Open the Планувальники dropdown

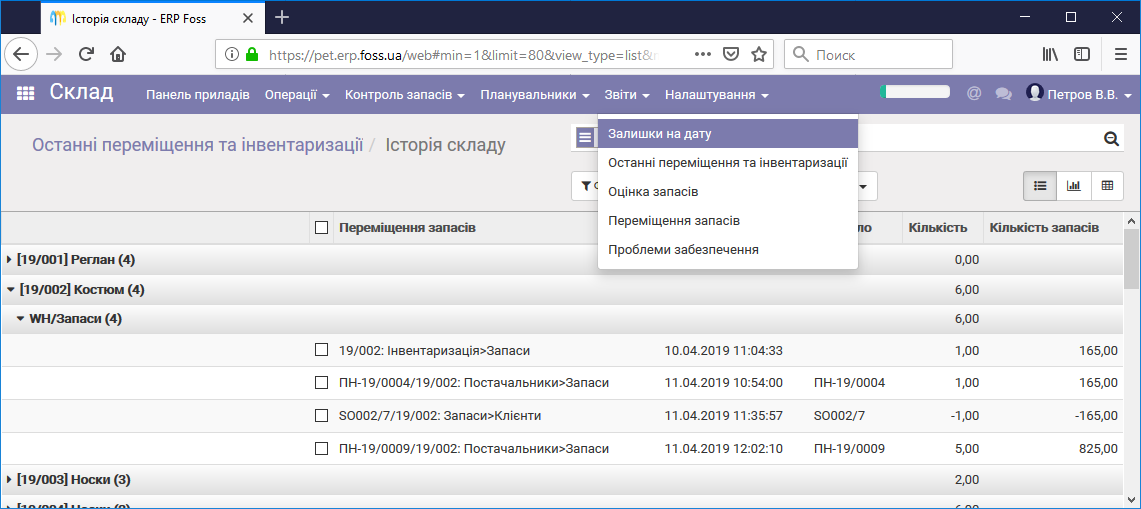pos(535,95)
